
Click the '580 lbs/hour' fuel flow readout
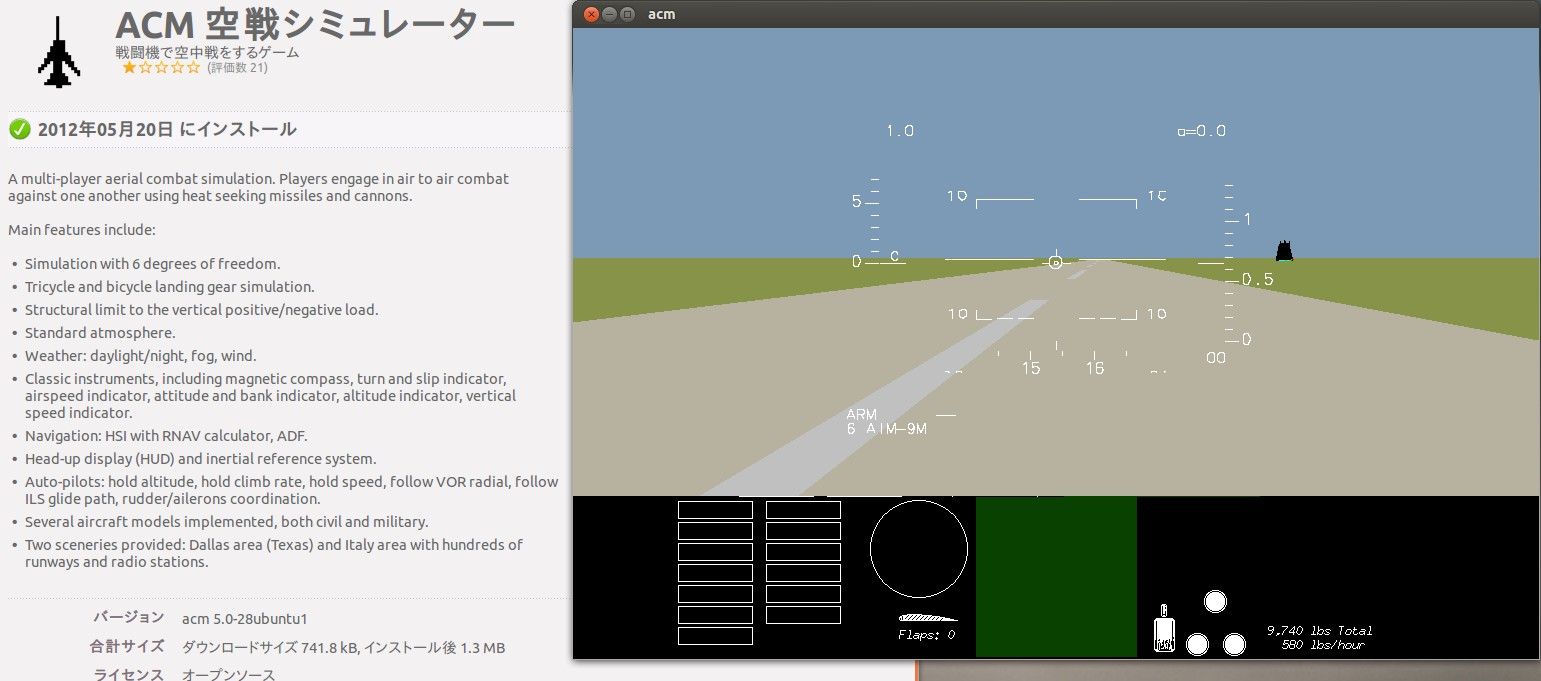click(1323, 645)
